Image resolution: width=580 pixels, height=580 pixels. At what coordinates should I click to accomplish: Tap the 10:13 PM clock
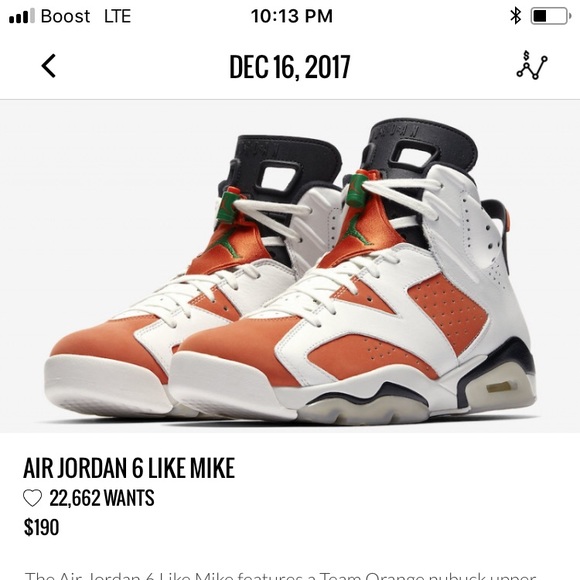(x=291, y=16)
